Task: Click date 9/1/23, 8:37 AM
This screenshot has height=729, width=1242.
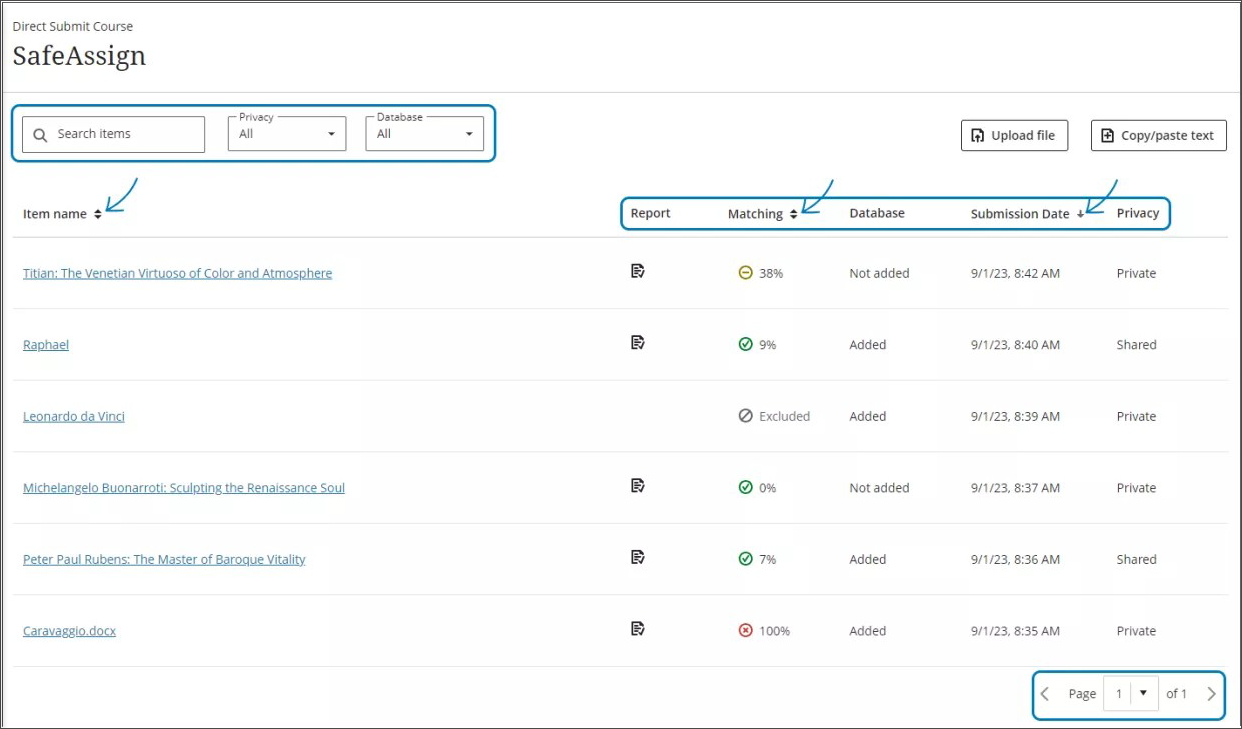Action: click(x=1015, y=488)
